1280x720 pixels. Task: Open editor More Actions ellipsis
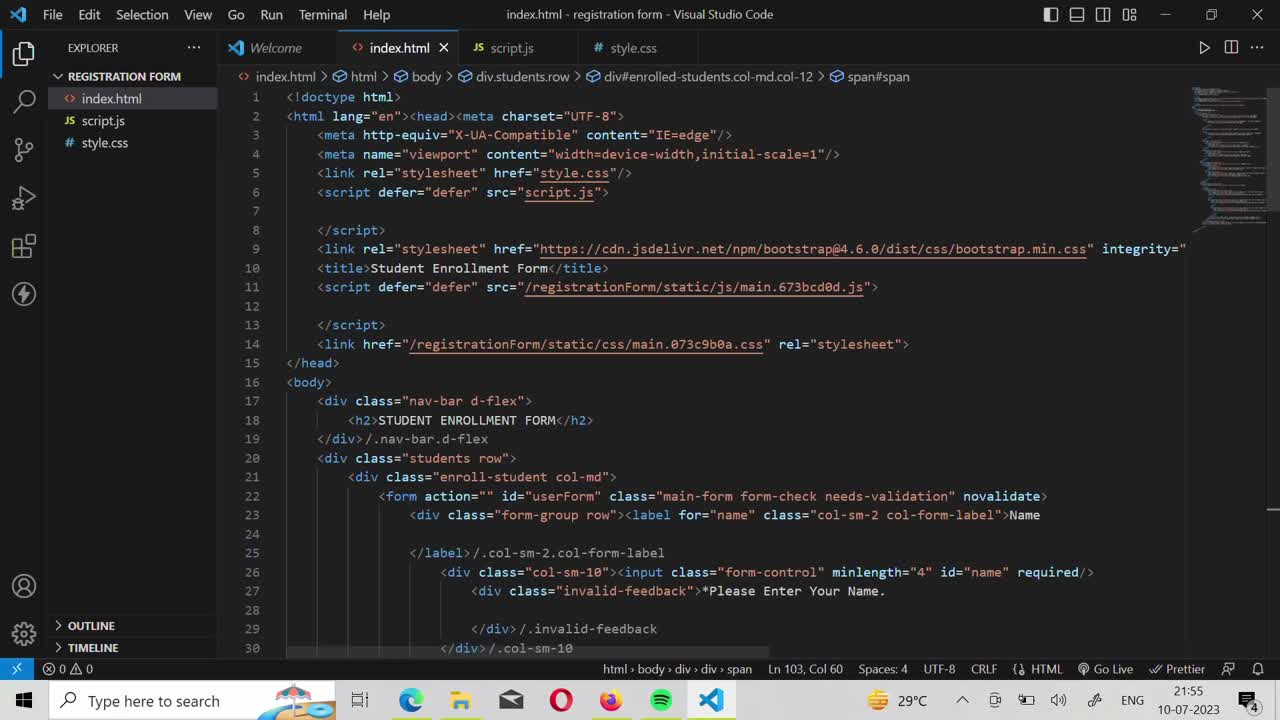point(1258,48)
